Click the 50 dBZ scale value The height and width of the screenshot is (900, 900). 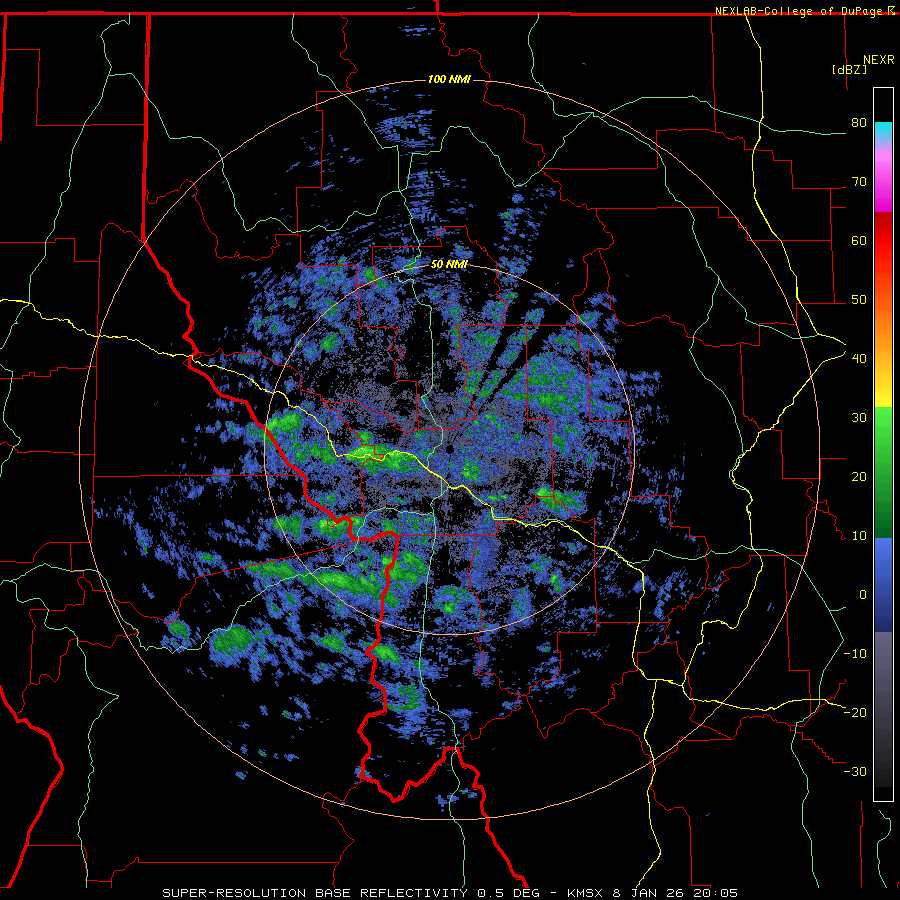pyautogui.click(x=859, y=300)
